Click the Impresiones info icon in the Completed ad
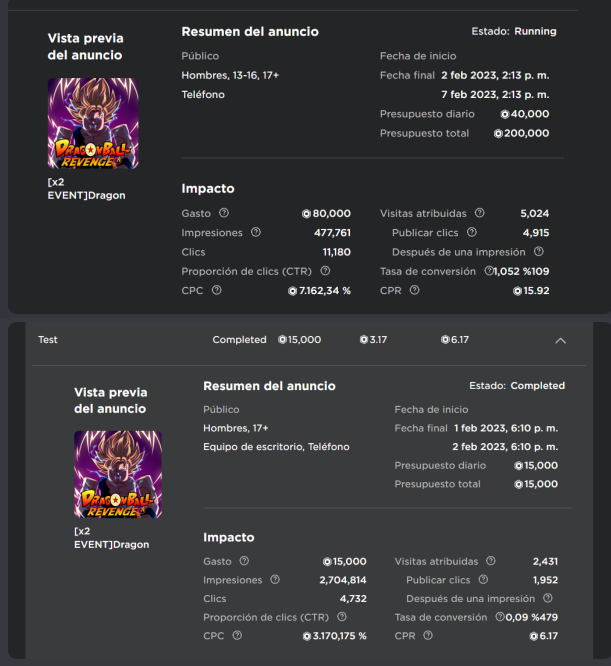 coord(275,579)
